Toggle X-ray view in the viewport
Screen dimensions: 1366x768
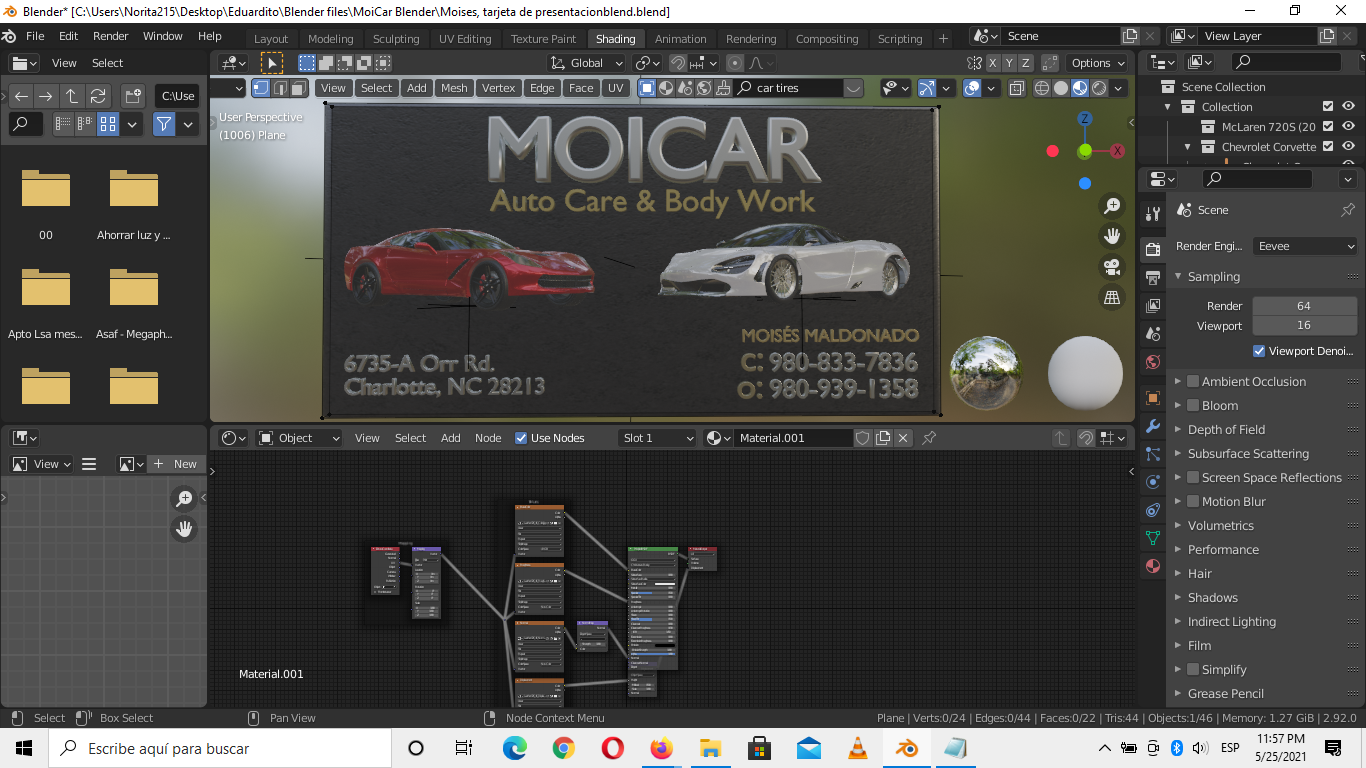tap(1017, 88)
